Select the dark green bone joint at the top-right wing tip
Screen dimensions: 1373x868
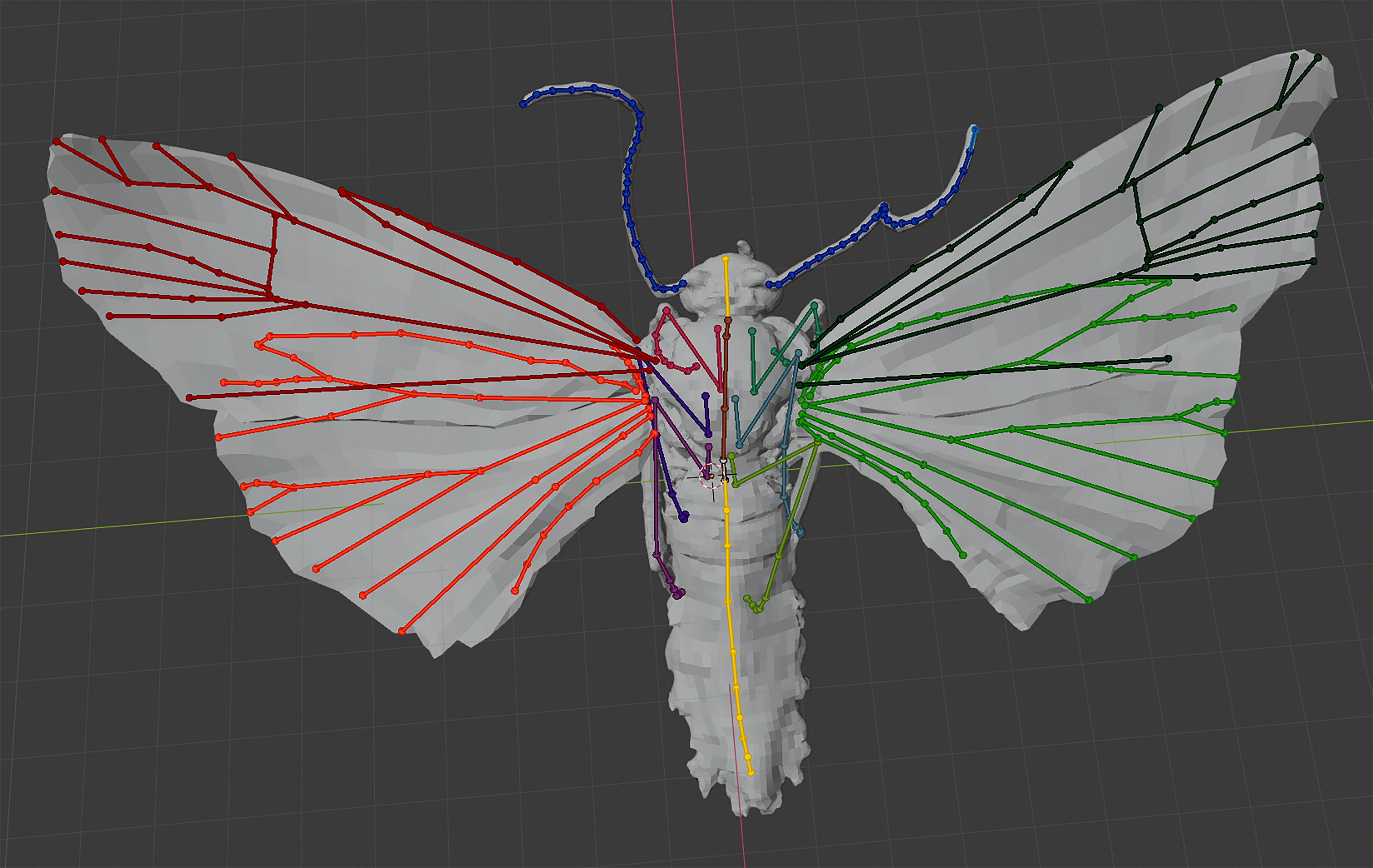pyautogui.click(x=1318, y=58)
